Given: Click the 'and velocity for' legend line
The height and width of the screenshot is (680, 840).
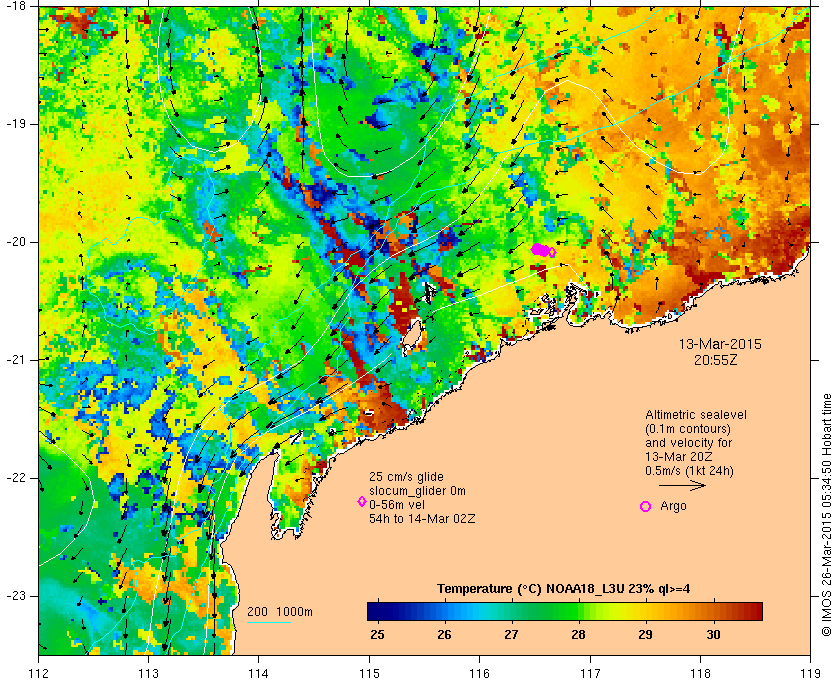Looking at the screenshot, I should 688,443.
